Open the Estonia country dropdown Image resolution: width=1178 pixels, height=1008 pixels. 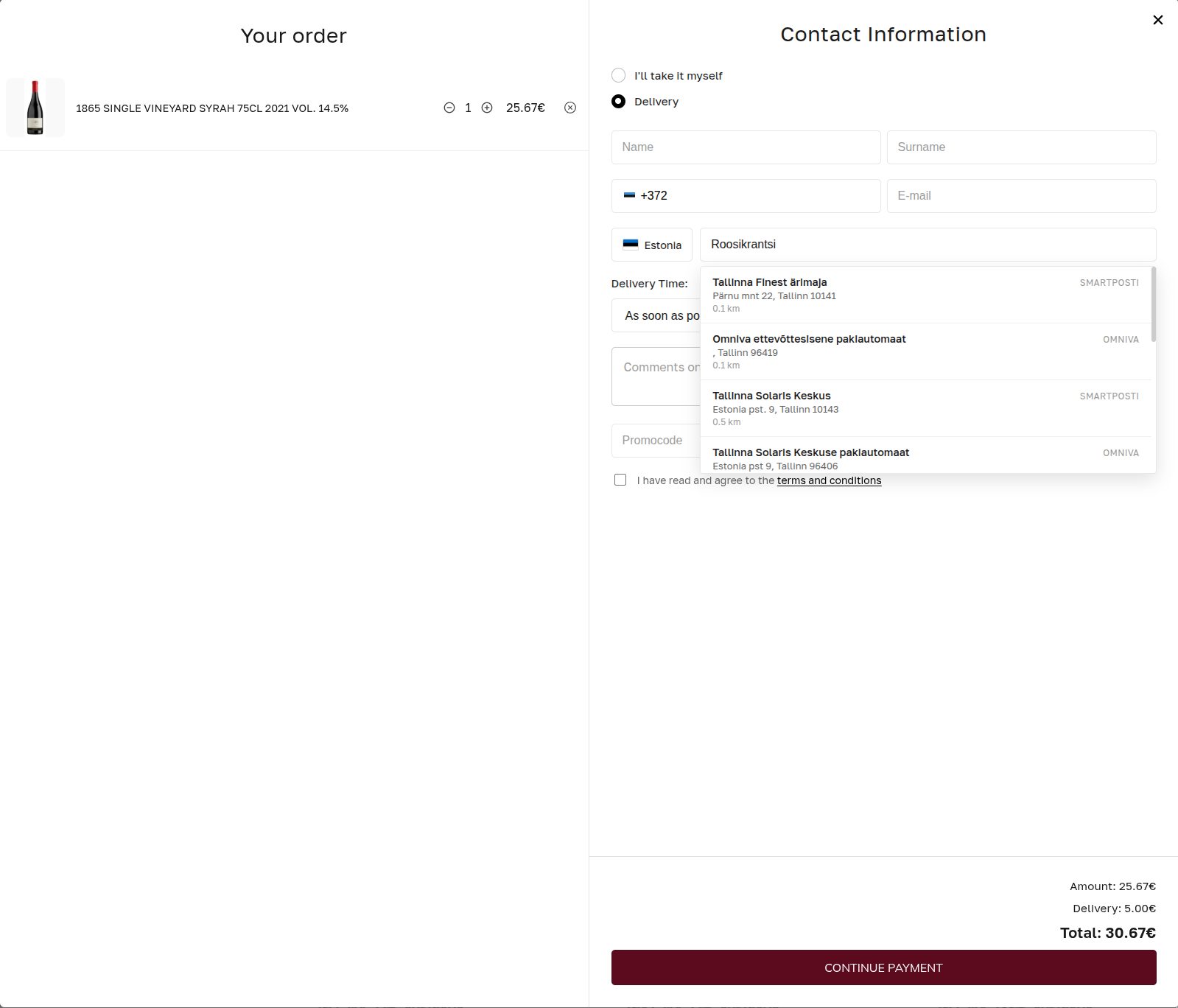tap(652, 245)
